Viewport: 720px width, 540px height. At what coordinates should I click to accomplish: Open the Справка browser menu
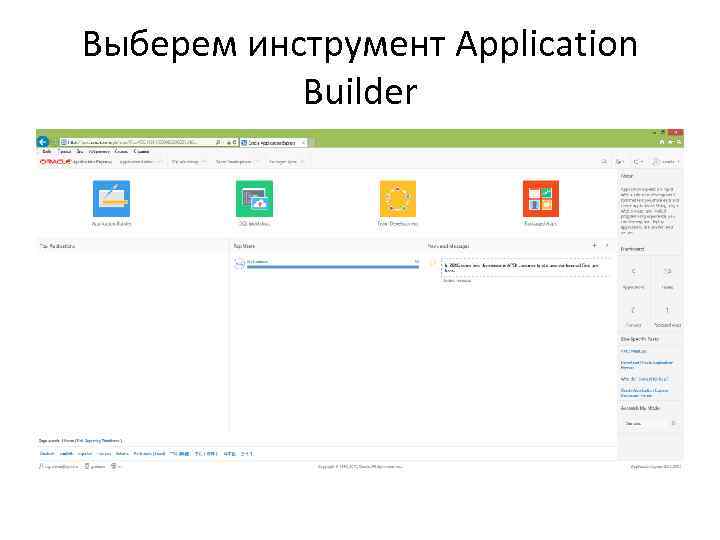tap(141, 152)
